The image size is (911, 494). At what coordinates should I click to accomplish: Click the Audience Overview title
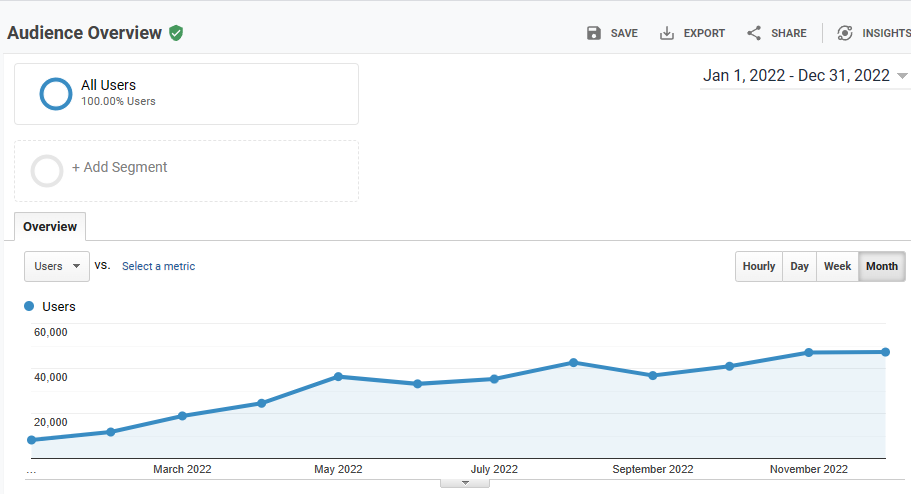click(84, 33)
